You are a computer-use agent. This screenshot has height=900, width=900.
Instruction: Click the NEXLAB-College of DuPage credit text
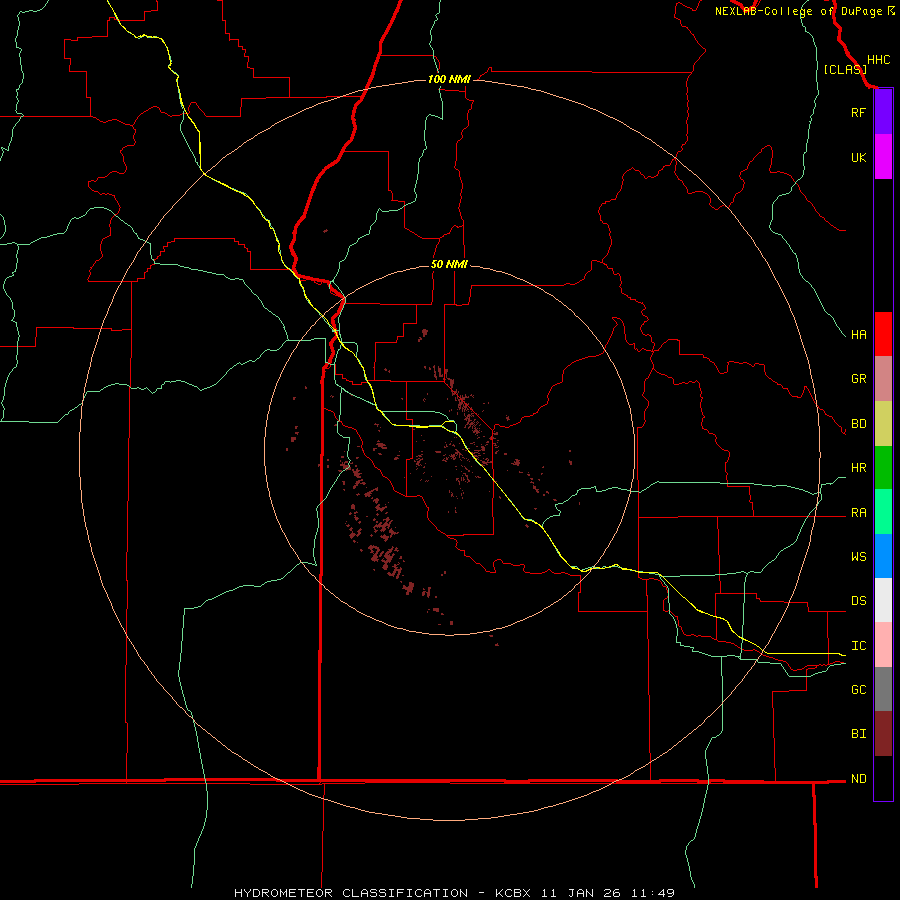799,11
